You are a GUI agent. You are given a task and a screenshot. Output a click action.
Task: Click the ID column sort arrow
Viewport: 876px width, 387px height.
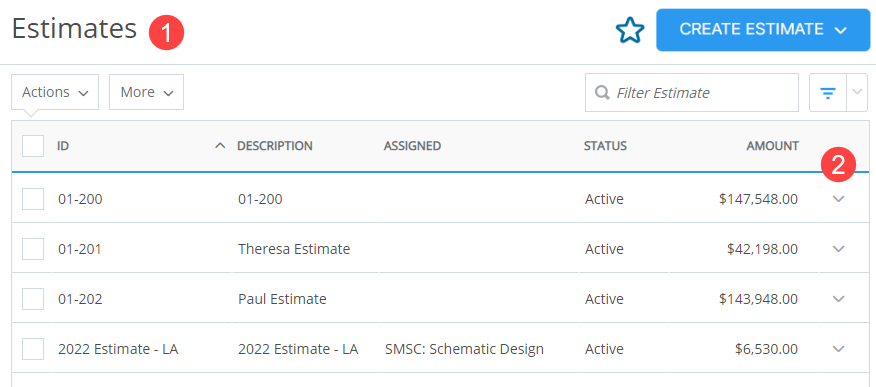point(220,146)
